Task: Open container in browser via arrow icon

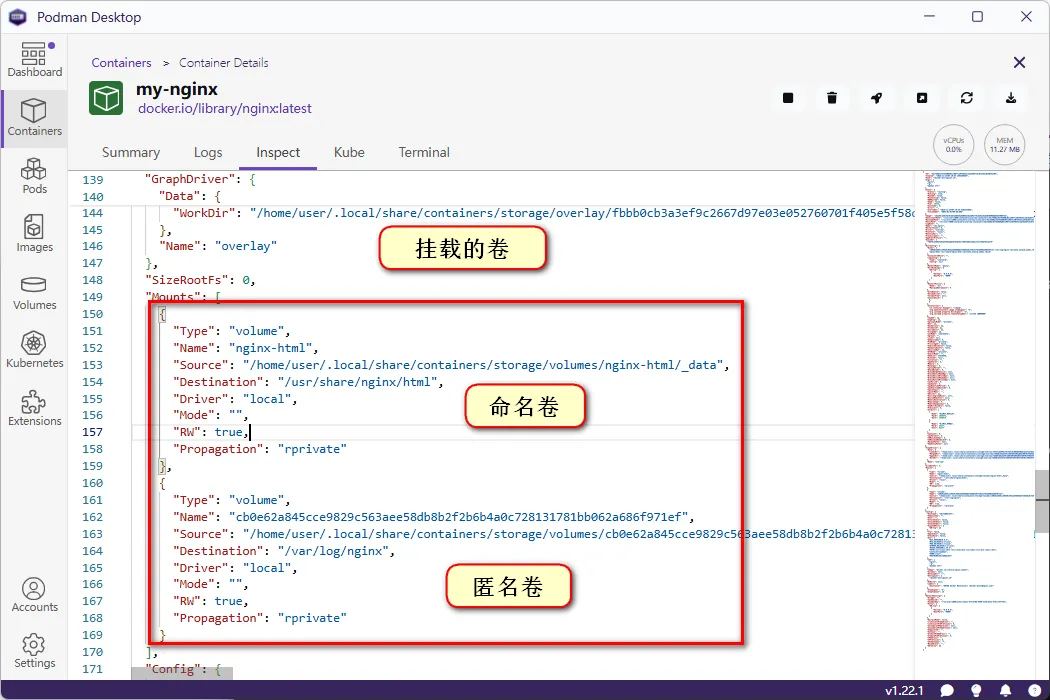Action: (x=921, y=98)
